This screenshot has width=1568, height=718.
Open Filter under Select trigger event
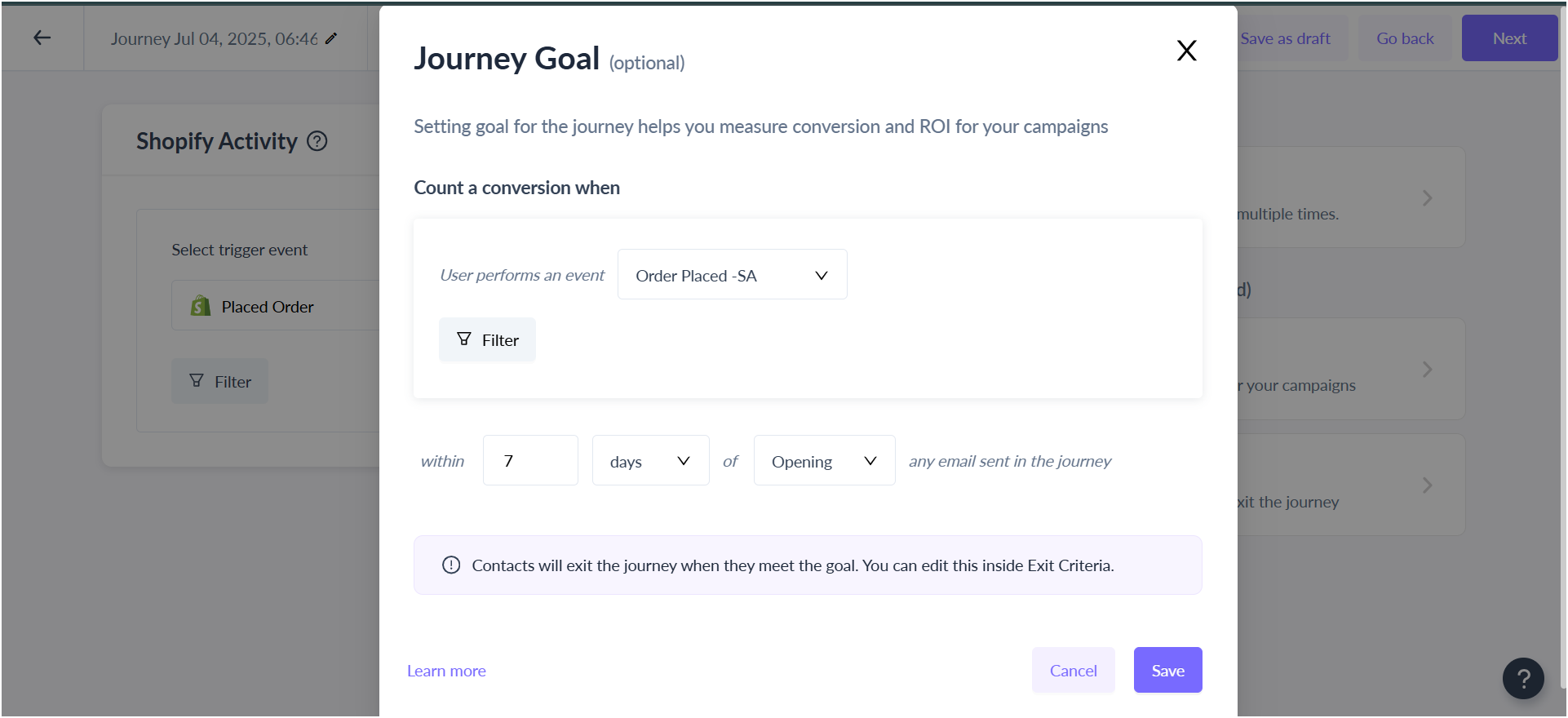pos(219,381)
